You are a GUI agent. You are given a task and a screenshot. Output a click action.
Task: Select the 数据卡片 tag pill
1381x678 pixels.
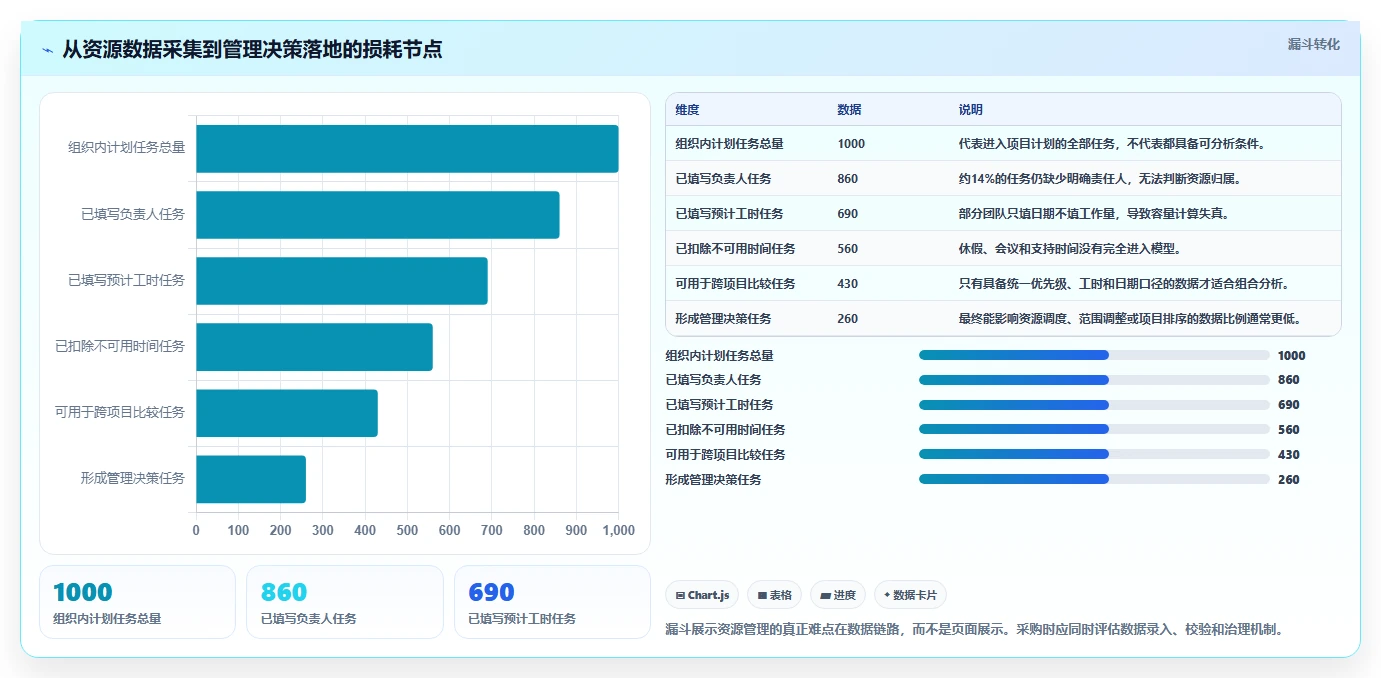(910, 595)
